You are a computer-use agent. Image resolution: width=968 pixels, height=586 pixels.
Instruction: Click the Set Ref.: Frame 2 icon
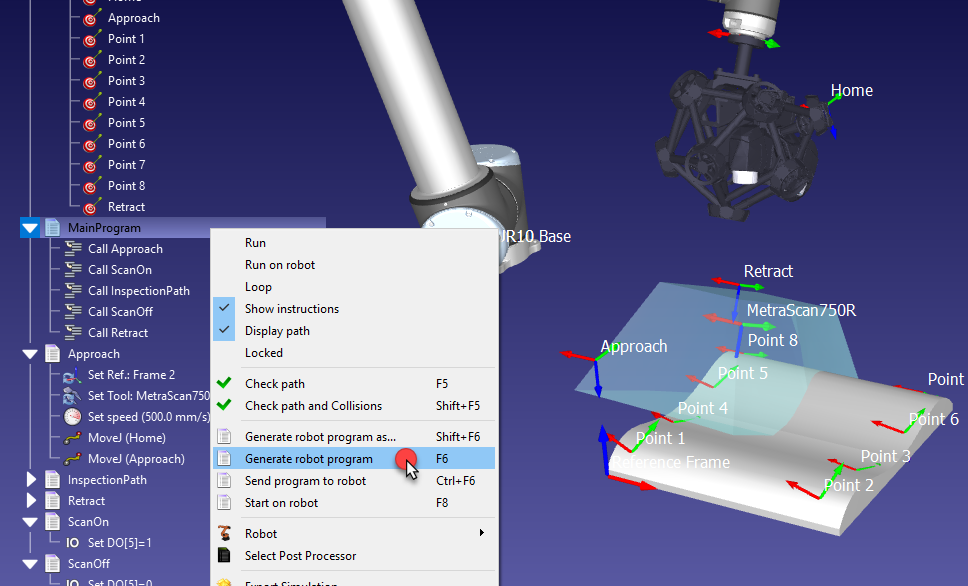pyautogui.click(x=72, y=375)
